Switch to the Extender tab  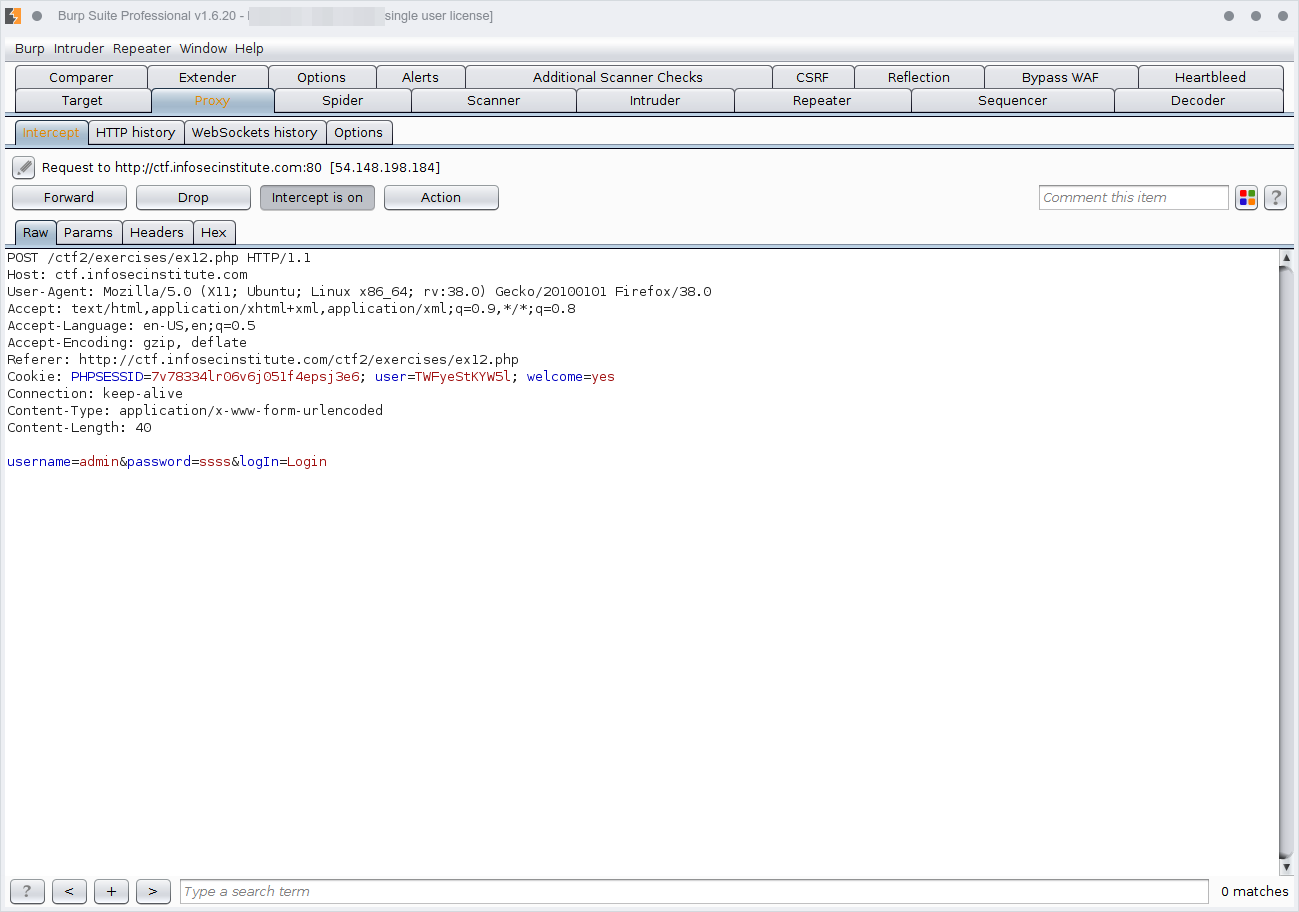(208, 77)
